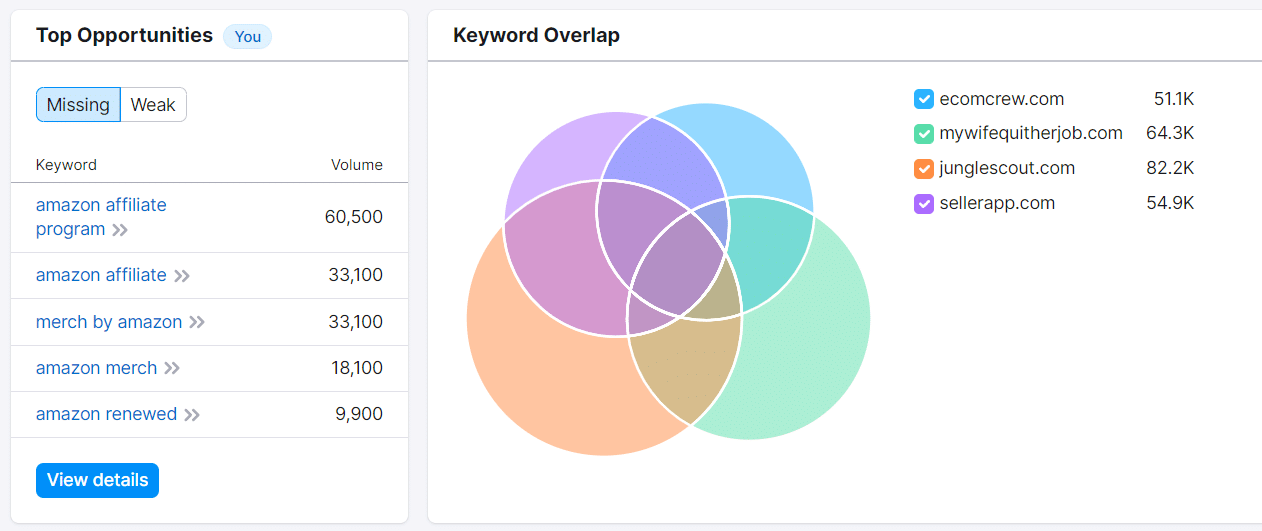
Task: Click double-chevron icon beside merch by amazon
Action: pyautogui.click(x=197, y=322)
